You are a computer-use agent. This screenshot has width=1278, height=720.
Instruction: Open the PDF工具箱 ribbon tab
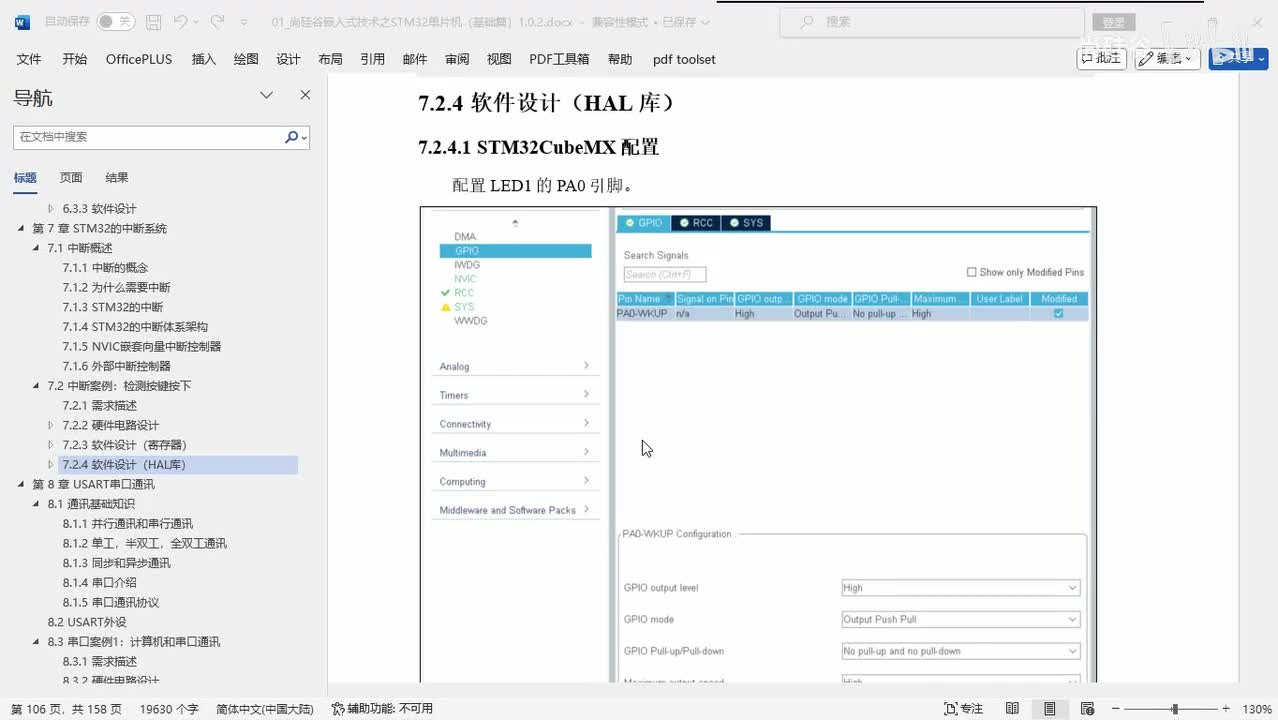pyautogui.click(x=559, y=59)
